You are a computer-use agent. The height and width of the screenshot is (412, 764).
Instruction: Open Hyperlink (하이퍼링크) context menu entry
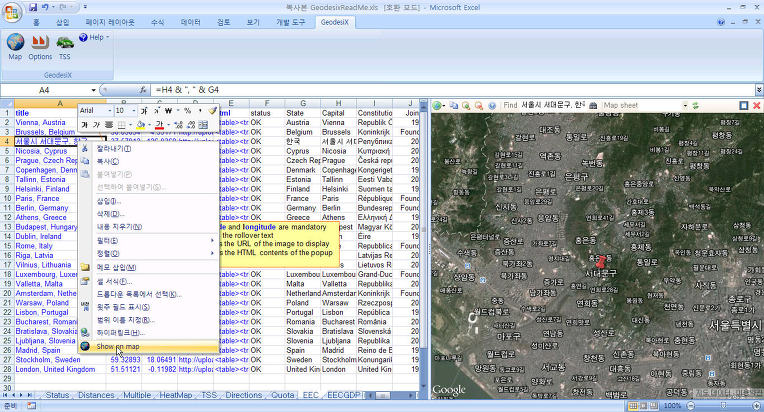[147, 333]
